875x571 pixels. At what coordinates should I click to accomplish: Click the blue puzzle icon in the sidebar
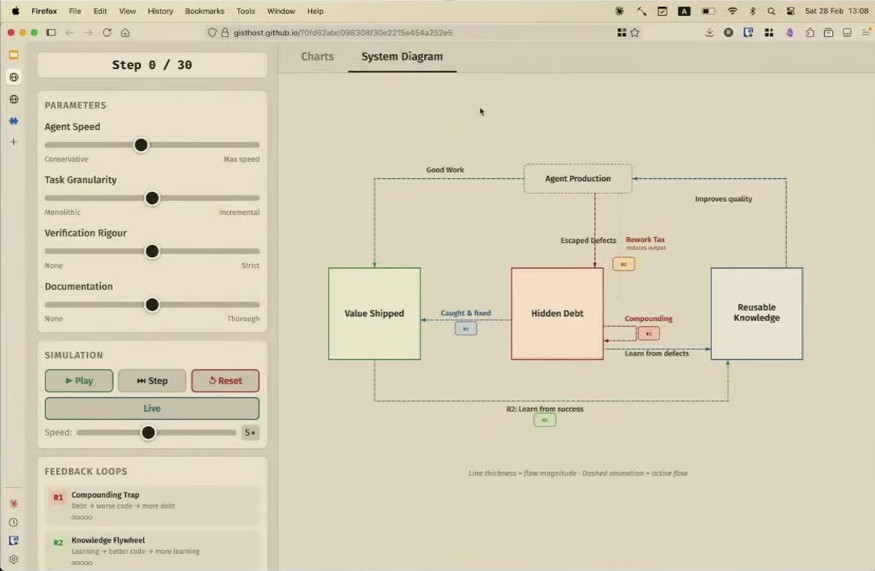14,121
